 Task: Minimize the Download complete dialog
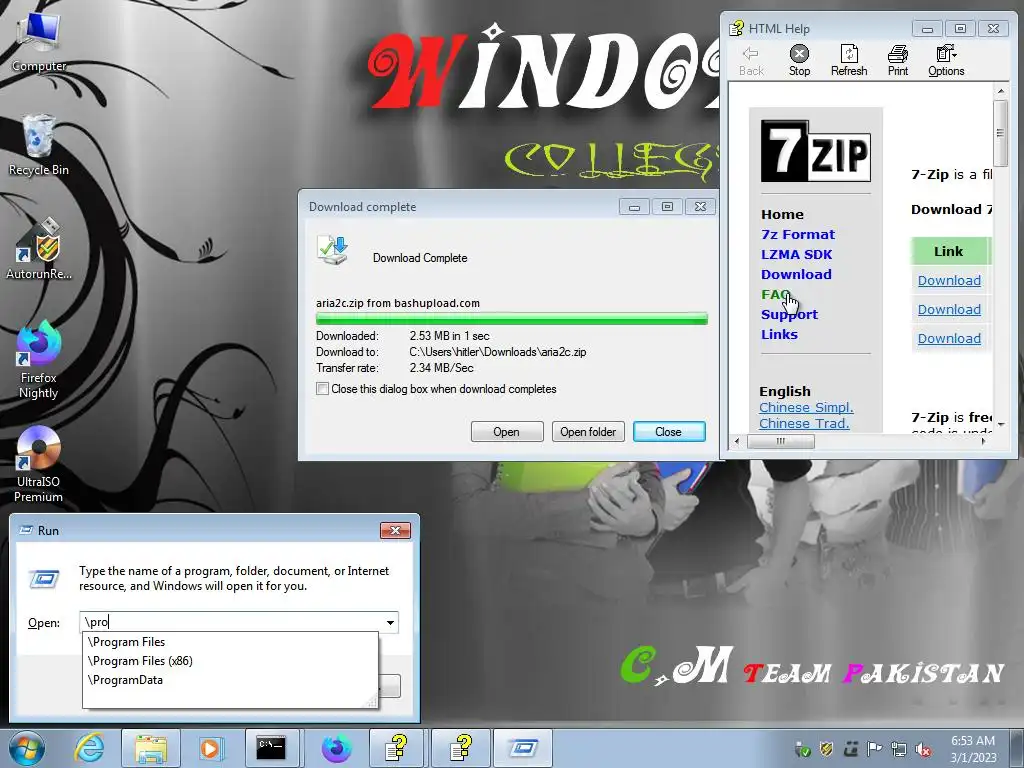633,207
